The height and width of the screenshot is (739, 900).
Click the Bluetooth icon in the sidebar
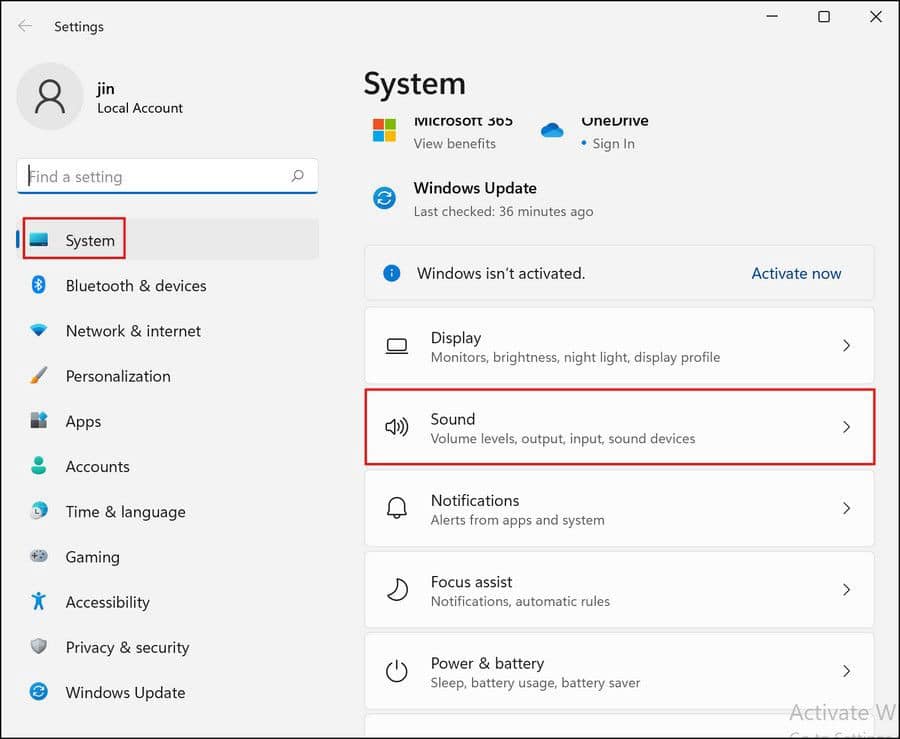click(x=37, y=286)
